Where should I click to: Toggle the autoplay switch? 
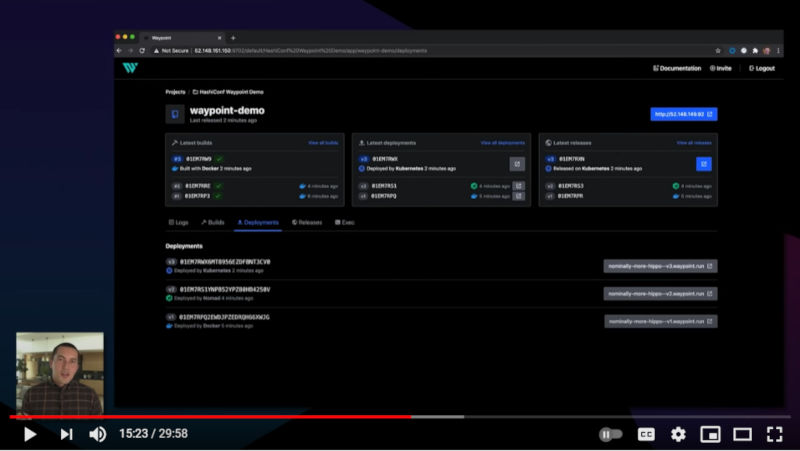click(x=610, y=434)
